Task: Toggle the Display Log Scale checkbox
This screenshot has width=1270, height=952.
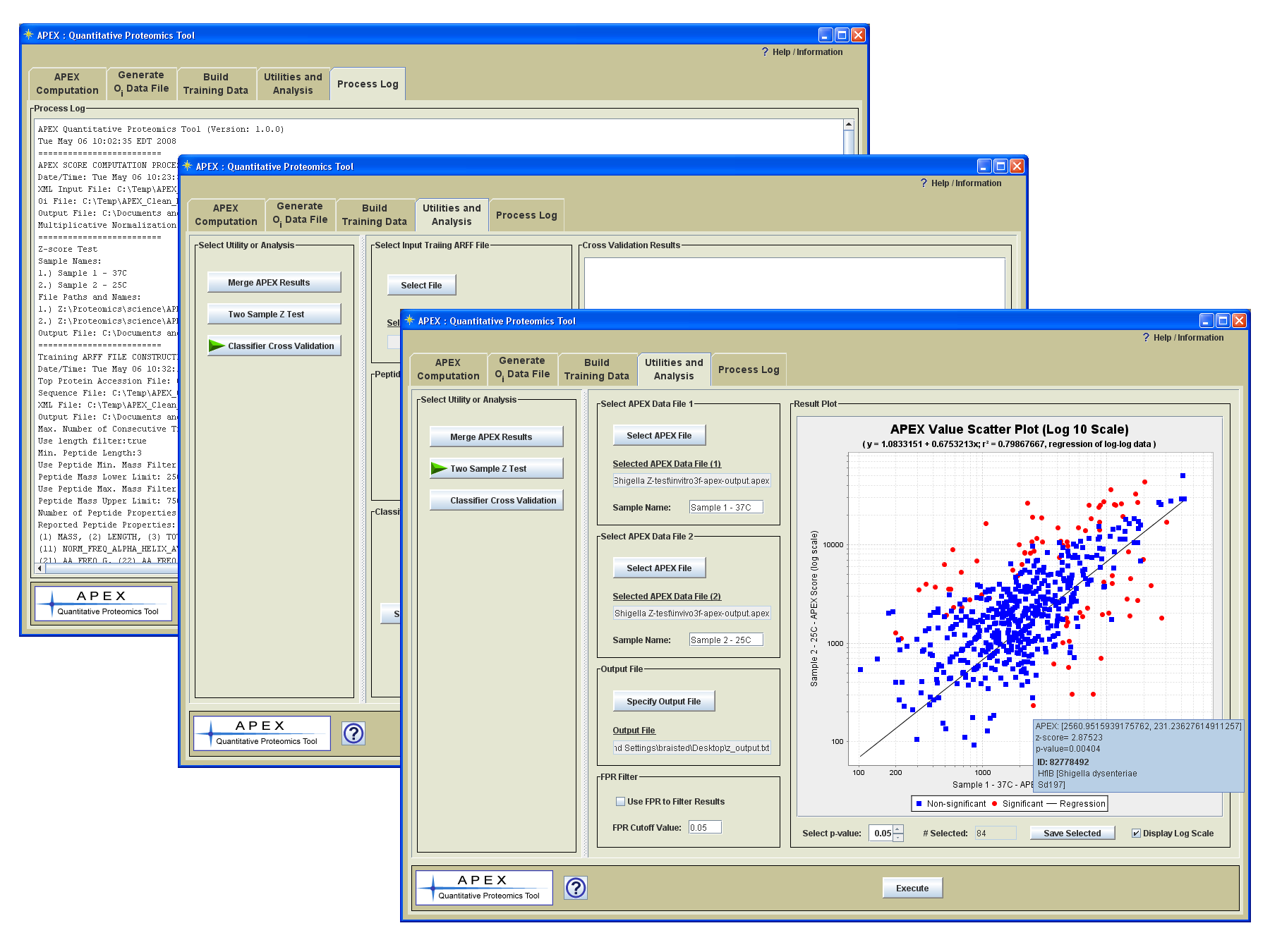Action: (x=1136, y=834)
